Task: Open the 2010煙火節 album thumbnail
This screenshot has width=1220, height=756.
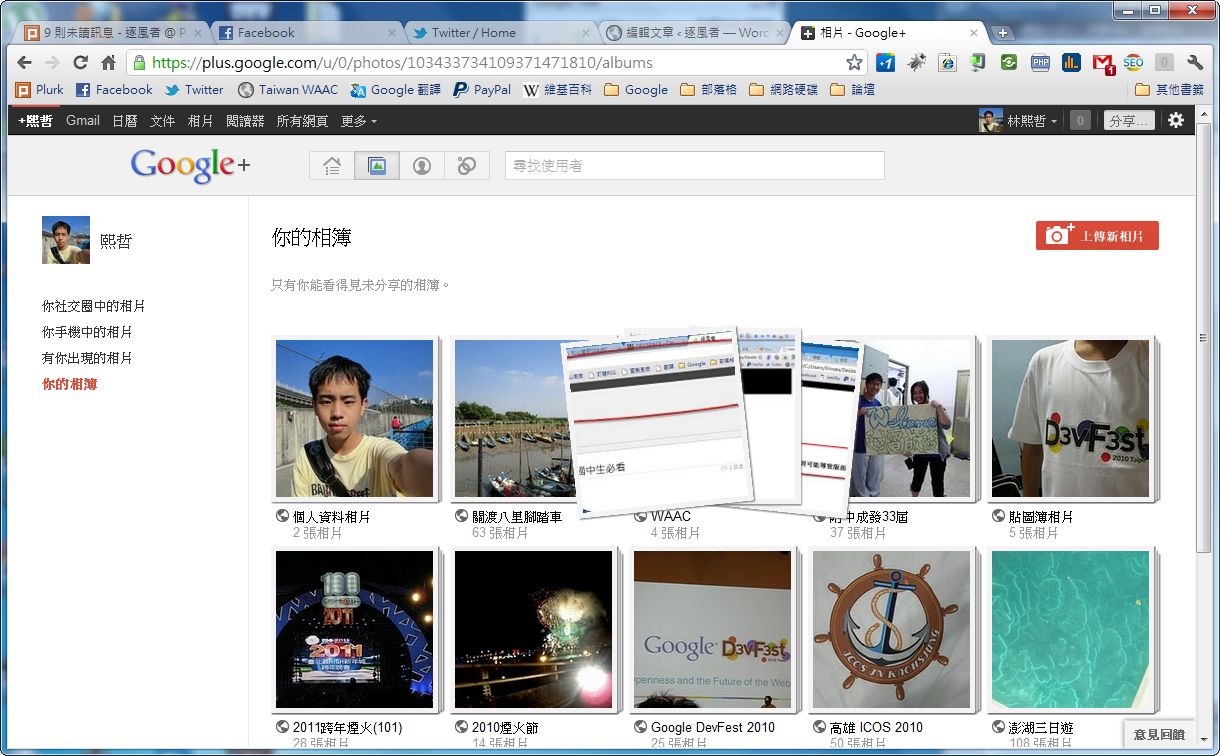Action: pyautogui.click(x=534, y=630)
